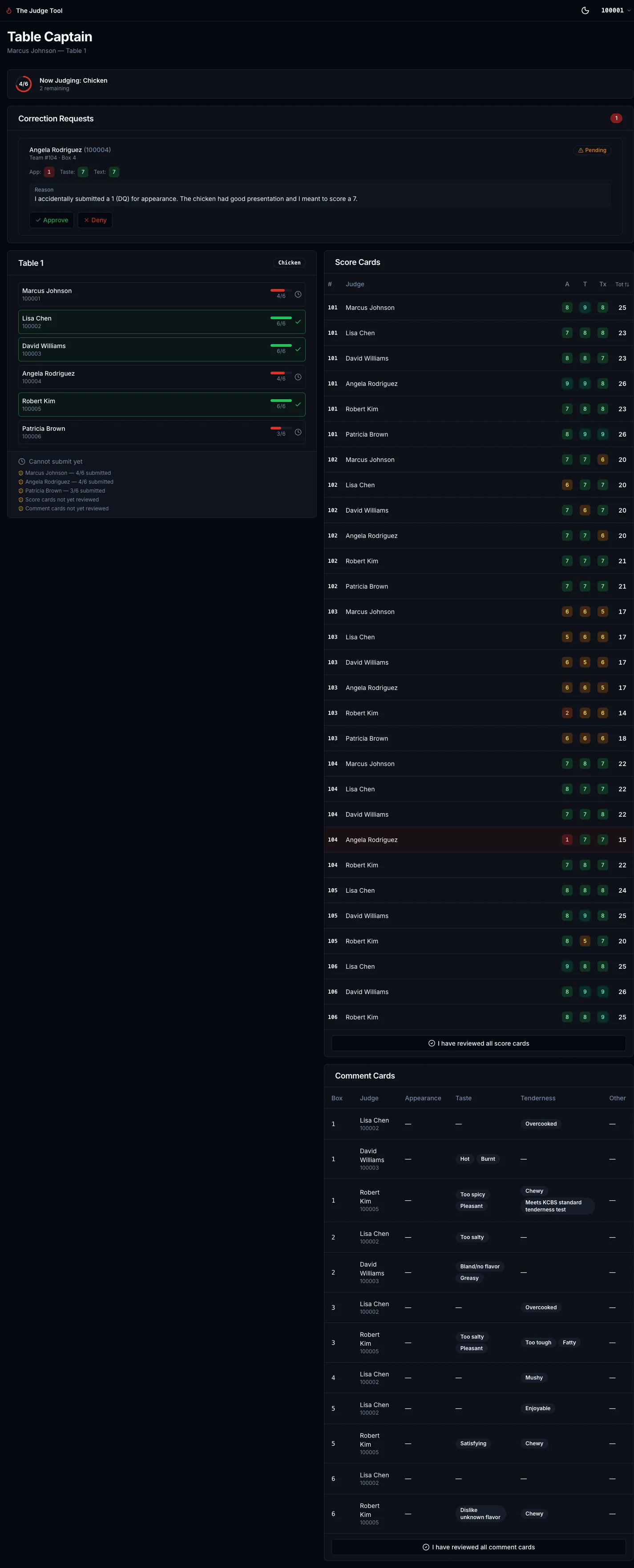Sort score cards by Tot column
The image size is (634, 1568).
coord(622,284)
